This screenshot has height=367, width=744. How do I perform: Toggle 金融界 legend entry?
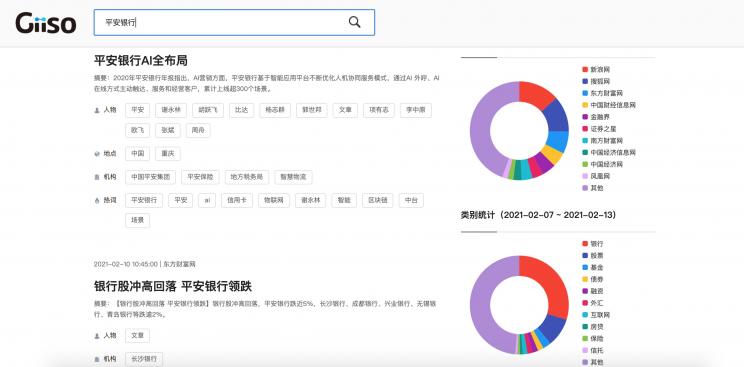click(x=596, y=117)
